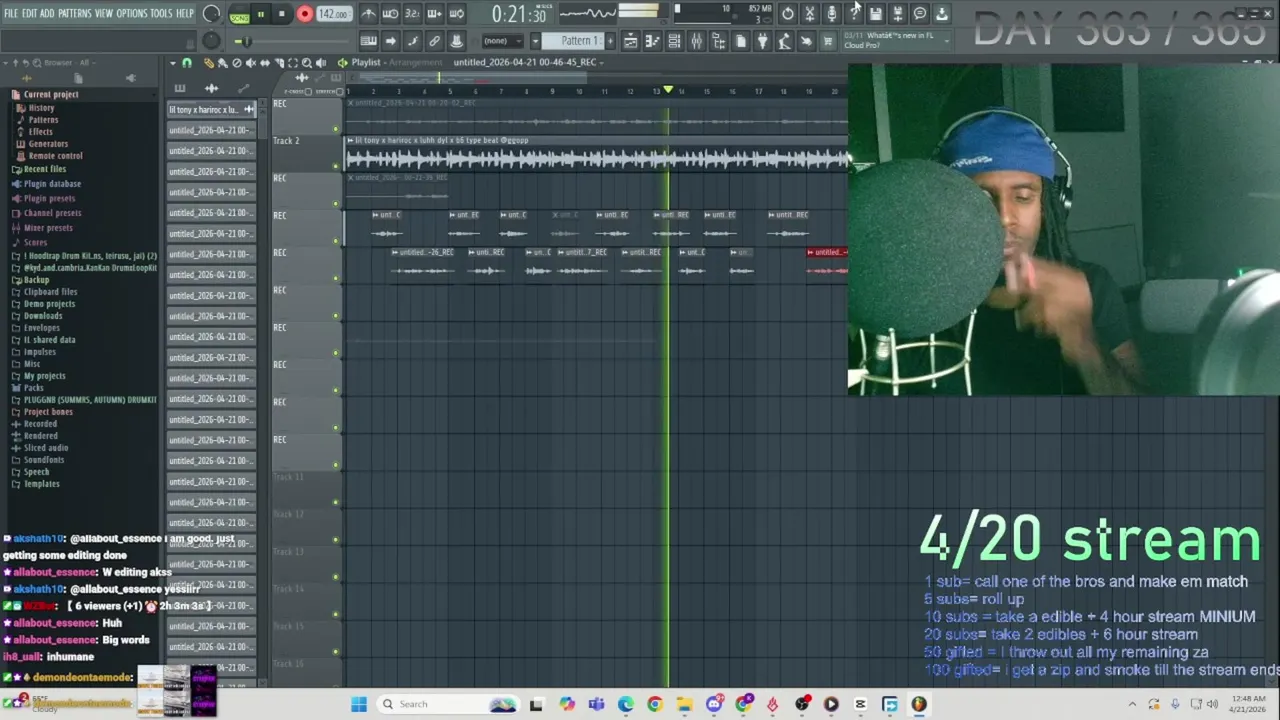1280x720 pixels.
Task: Toggle the metronome button
Action: tap(368, 14)
